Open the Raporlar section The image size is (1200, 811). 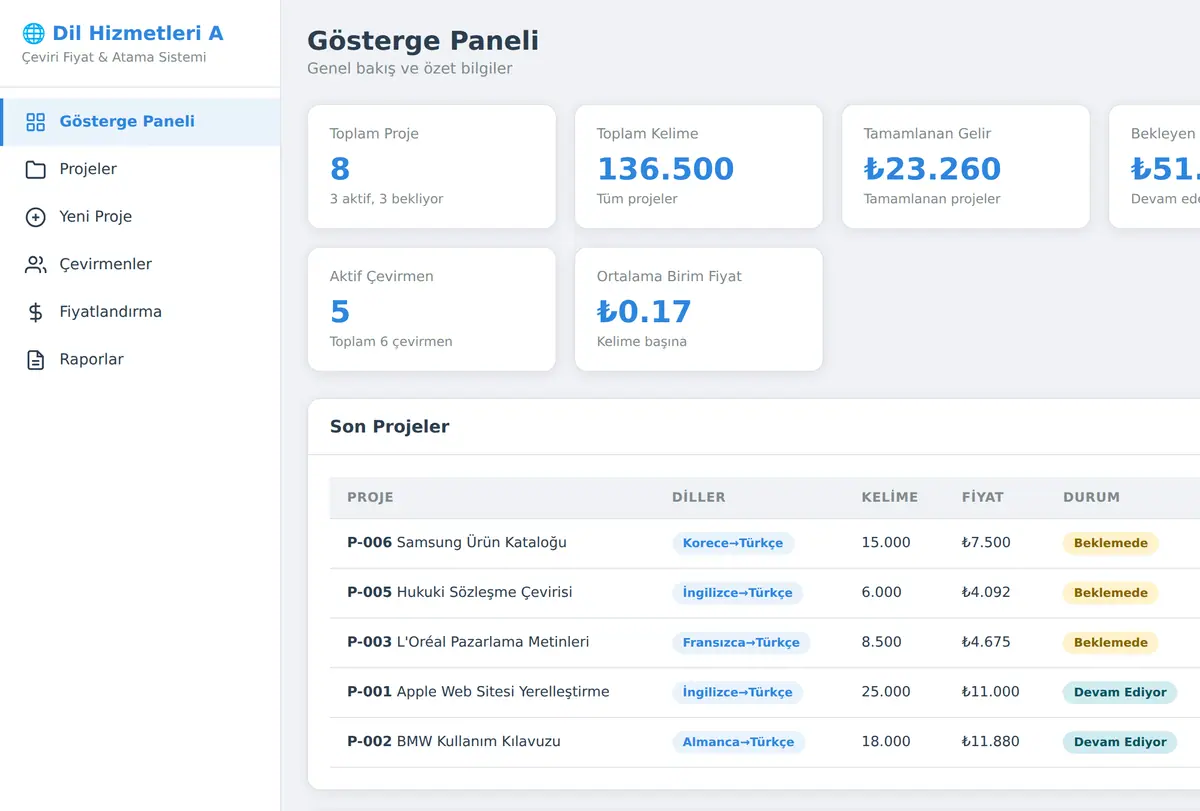tap(140, 360)
